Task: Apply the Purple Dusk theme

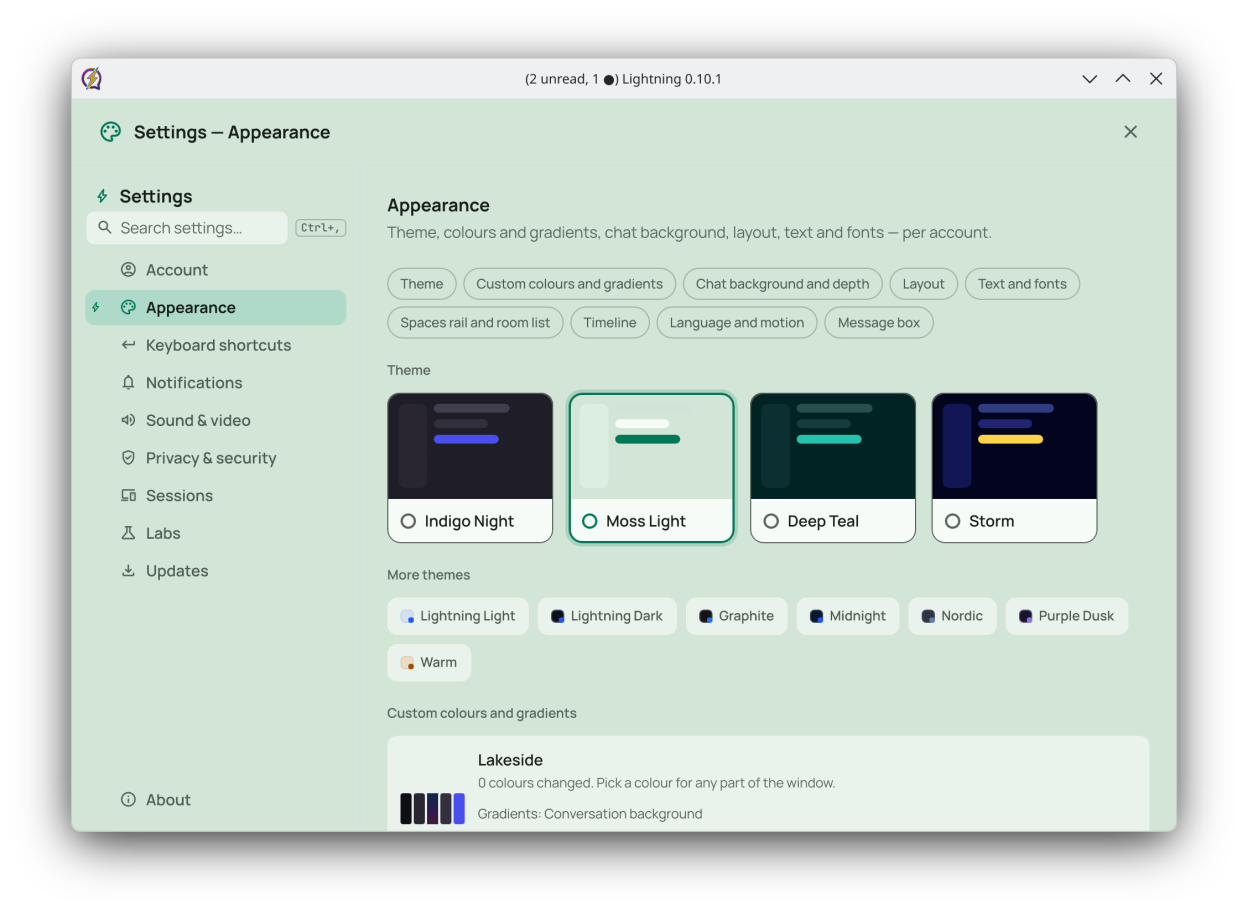Action: coord(1067,616)
